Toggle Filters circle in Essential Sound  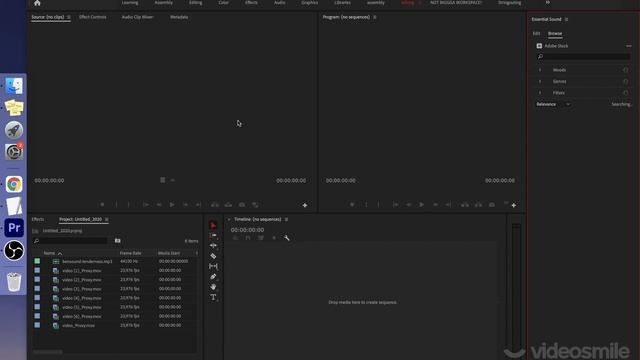[625, 93]
